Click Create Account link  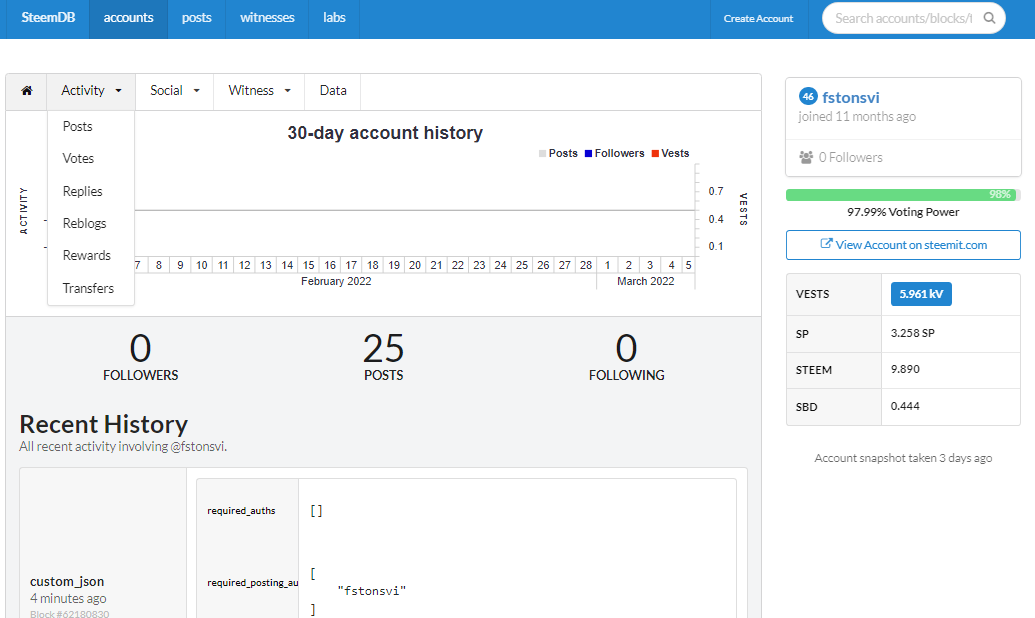click(758, 18)
